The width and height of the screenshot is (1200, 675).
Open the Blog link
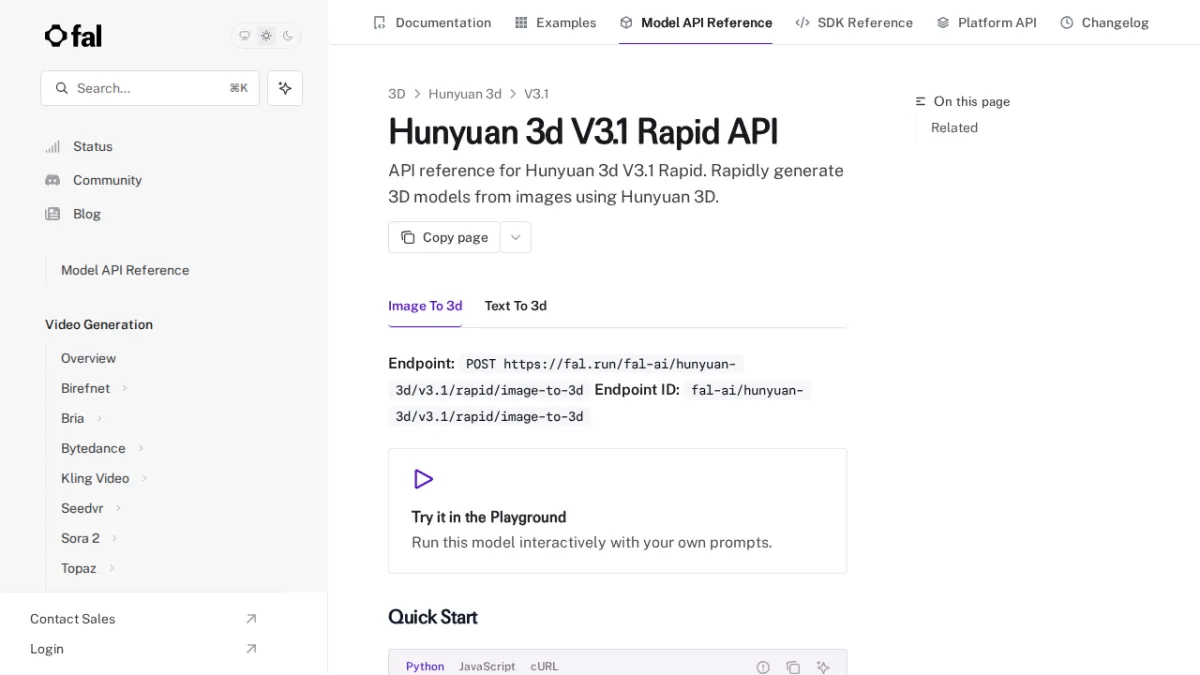73,214
